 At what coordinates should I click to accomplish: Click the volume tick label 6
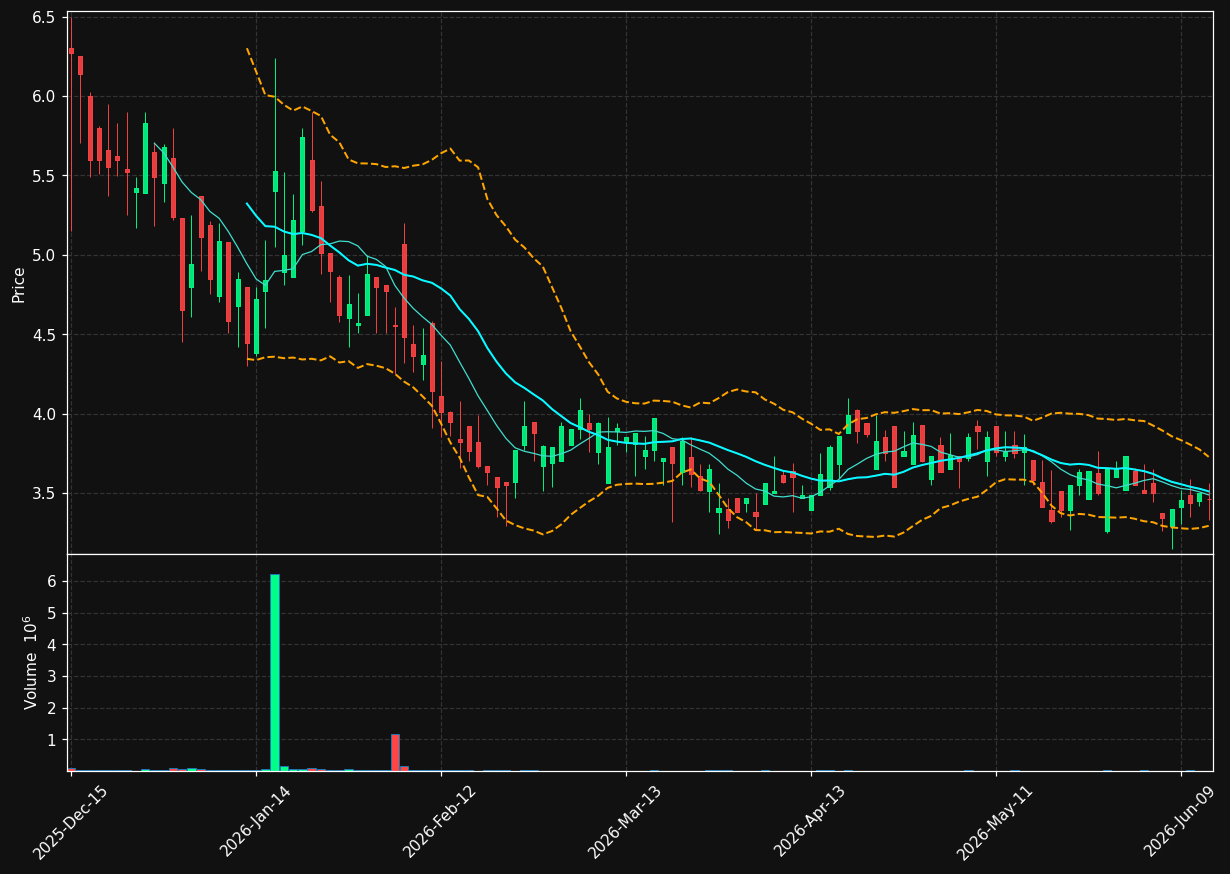coord(51,581)
